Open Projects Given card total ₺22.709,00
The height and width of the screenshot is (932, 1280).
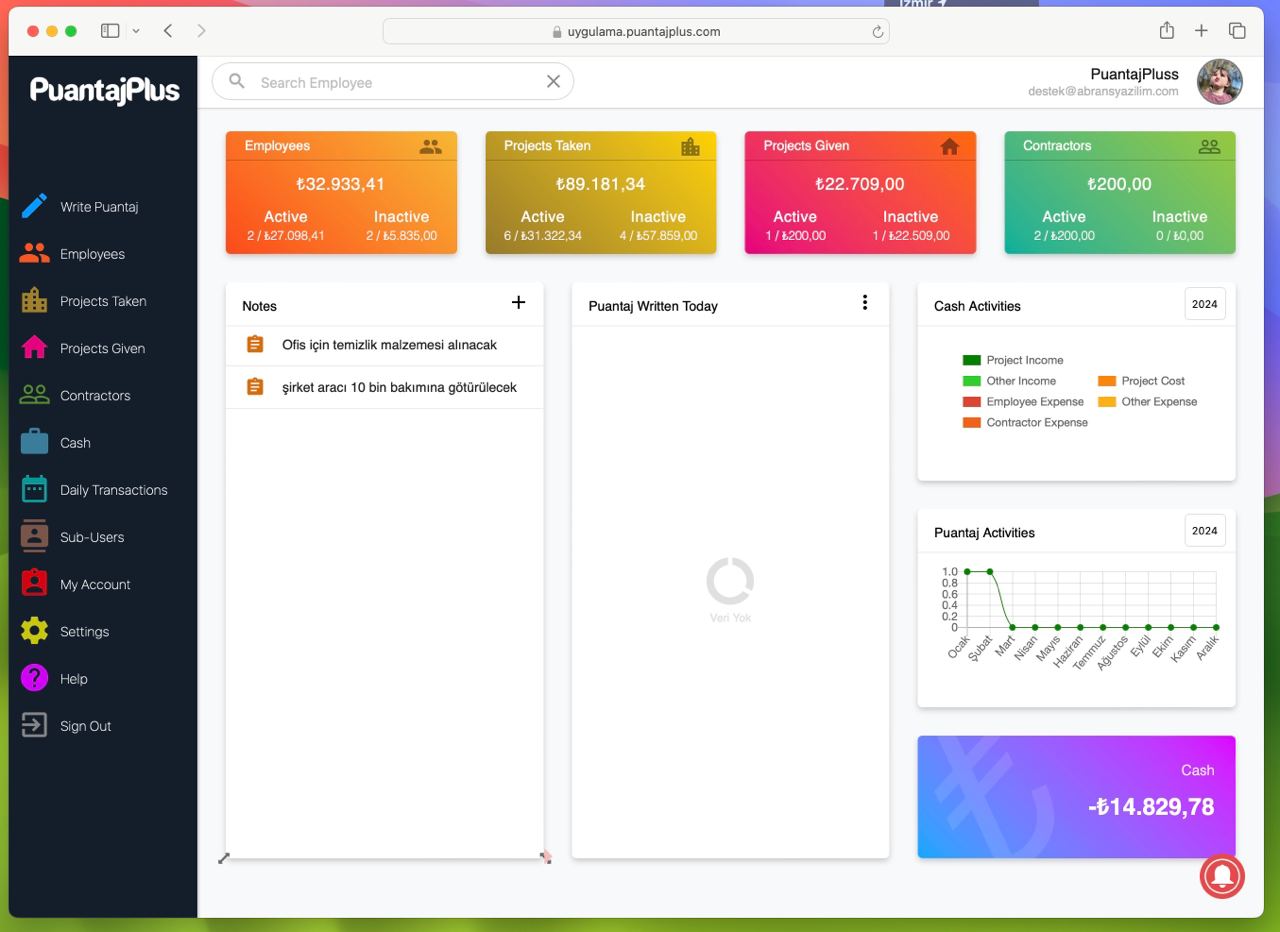860,184
